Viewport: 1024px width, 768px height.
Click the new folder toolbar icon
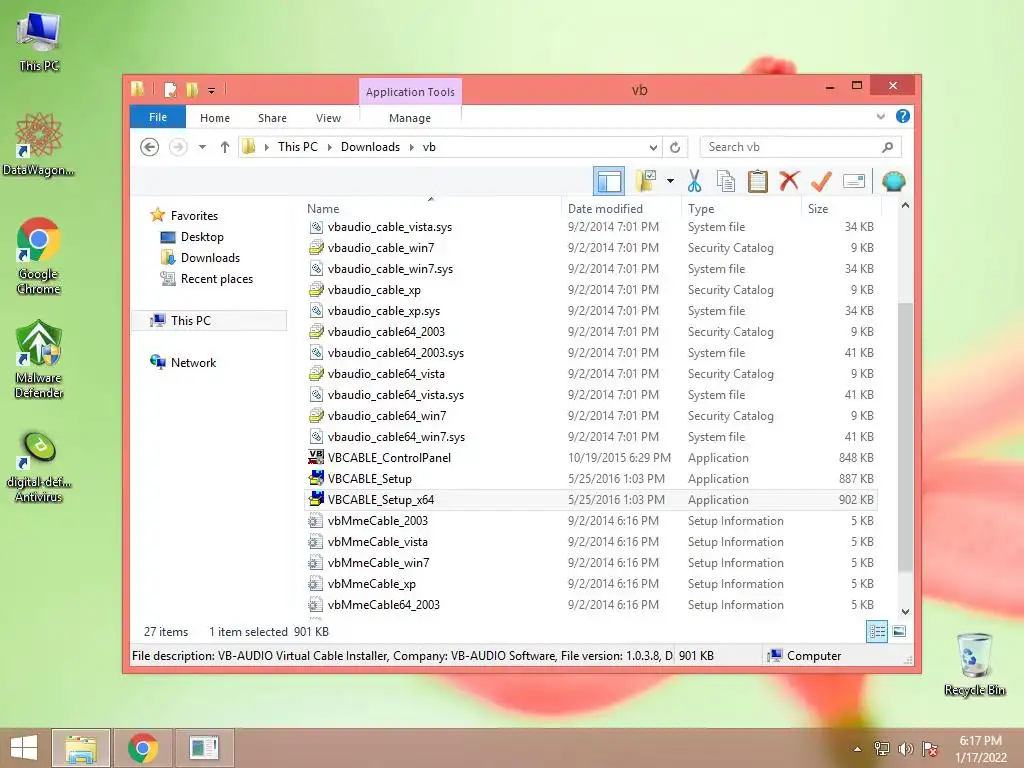[x=646, y=181]
